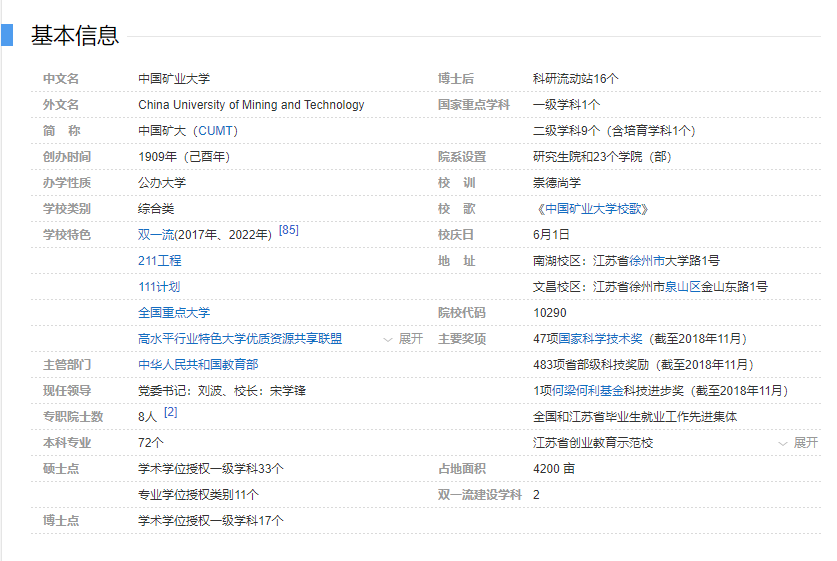Open the 双一流 link
This screenshot has width=837, height=561.
pyautogui.click(x=156, y=235)
